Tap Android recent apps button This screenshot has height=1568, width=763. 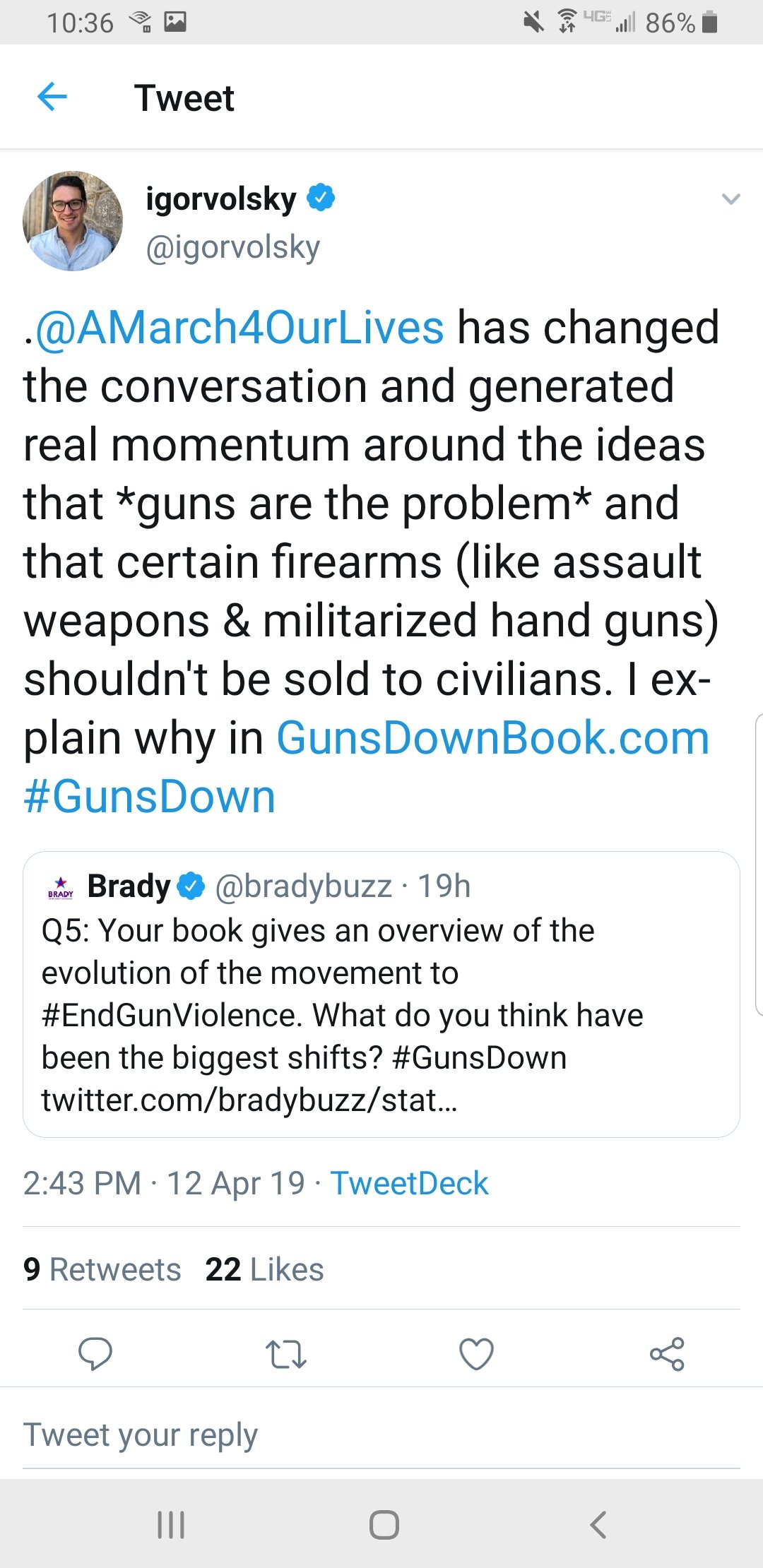[171, 1524]
